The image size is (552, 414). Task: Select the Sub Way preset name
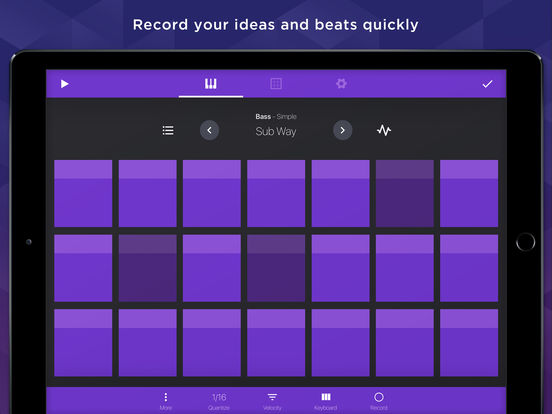point(276,132)
